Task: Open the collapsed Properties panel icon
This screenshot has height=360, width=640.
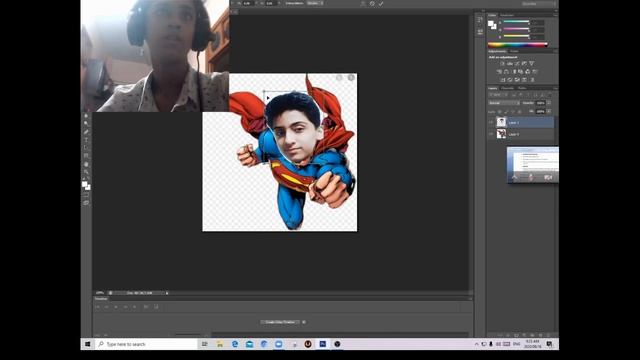Action: (x=480, y=31)
